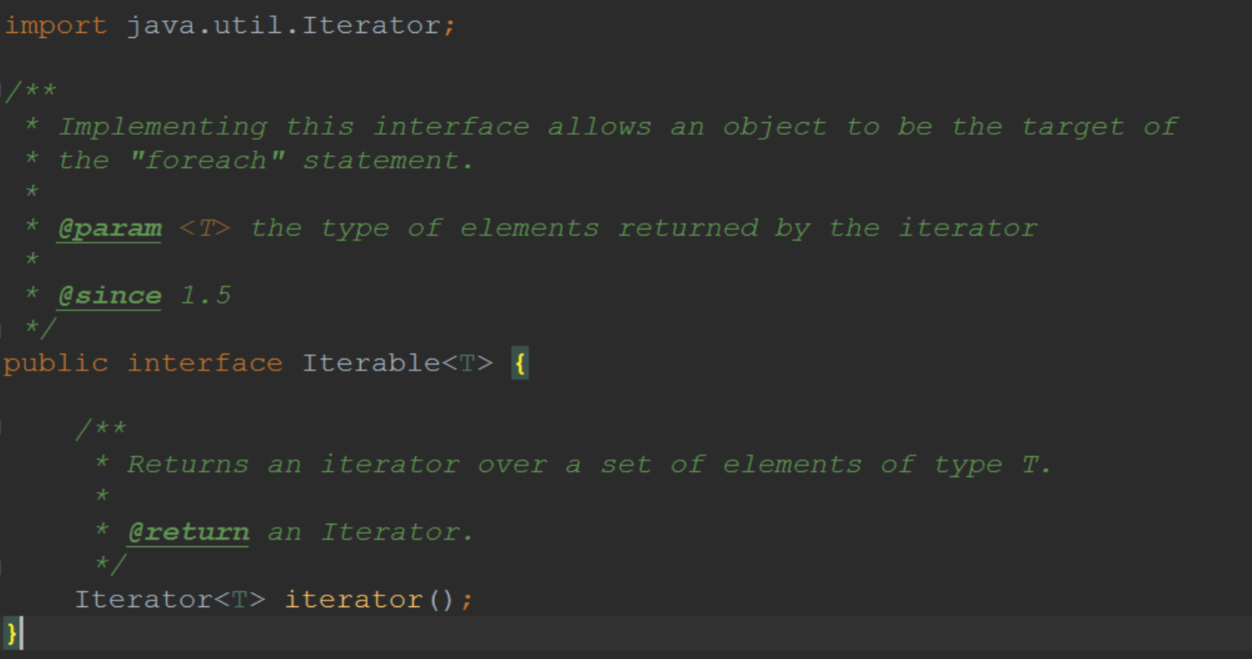
Task: Collapse the class Javadoc comment fold marker
Action: pyautogui.click(x=4, y=92)
